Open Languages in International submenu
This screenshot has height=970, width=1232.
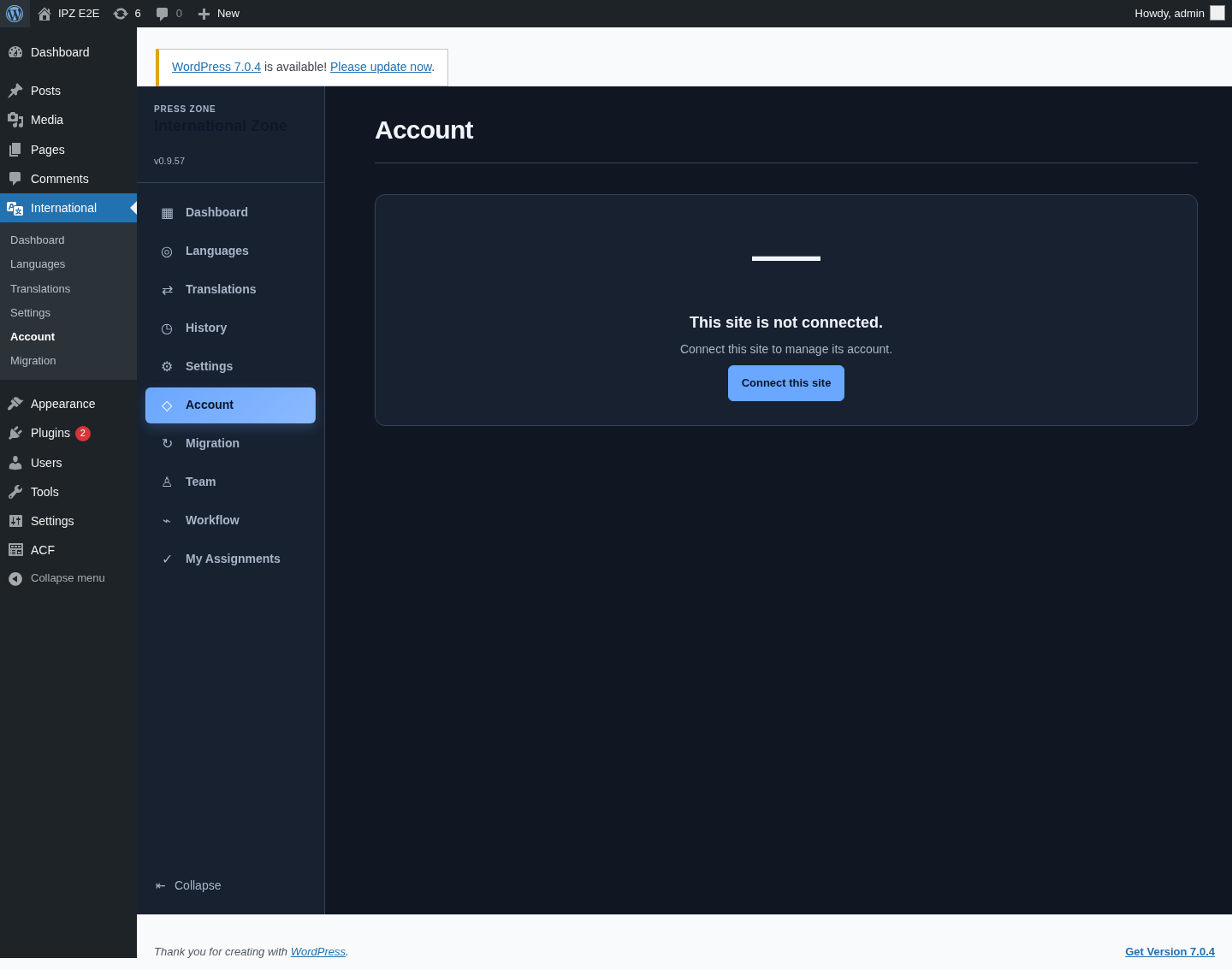pyautogui.click(x=38, y=264)
